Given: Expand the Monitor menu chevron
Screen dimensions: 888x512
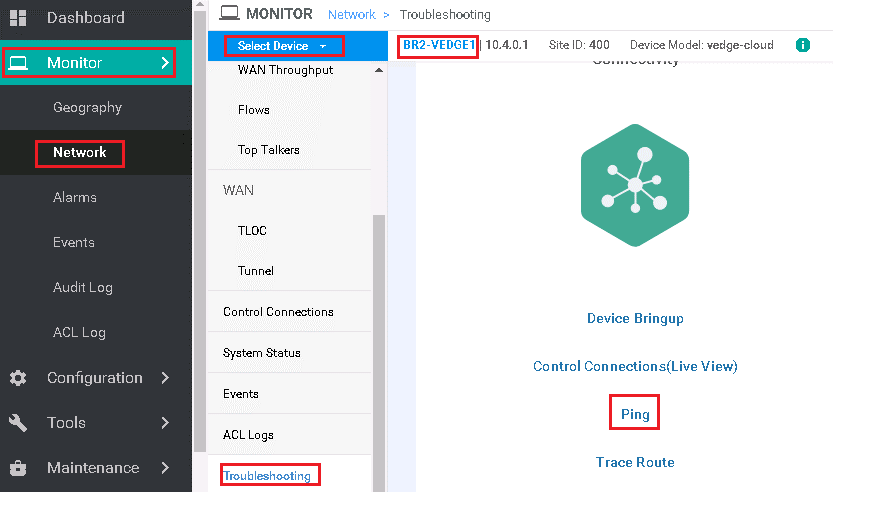Looking at the screenshot, I should pos(165,62).
